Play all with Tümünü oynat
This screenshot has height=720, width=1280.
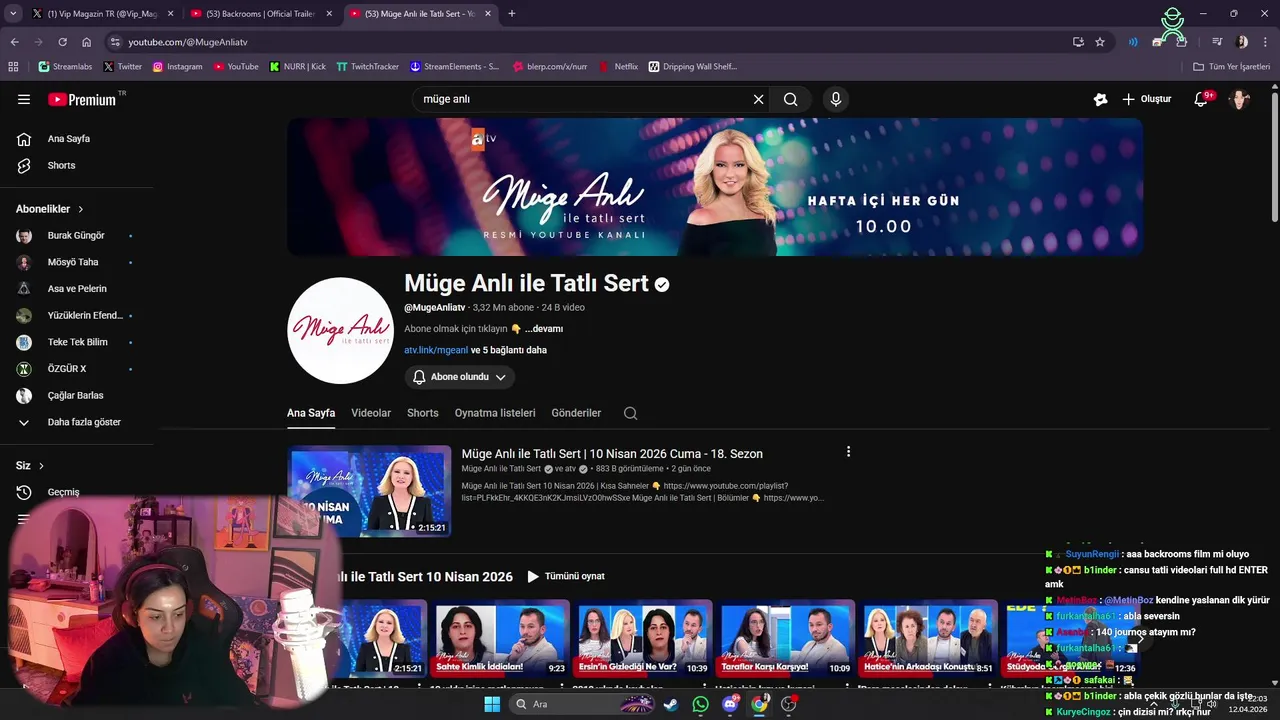point(566,576)
